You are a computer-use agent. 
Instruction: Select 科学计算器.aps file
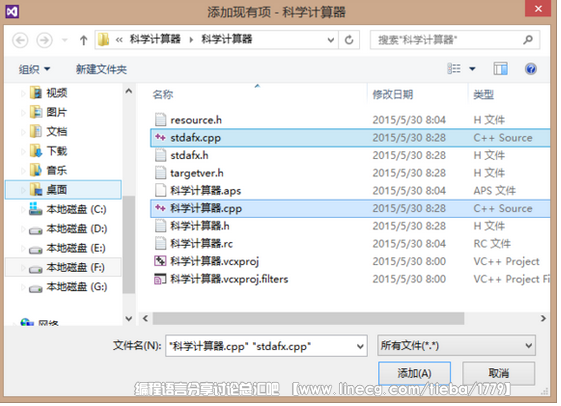click(206, 191)
